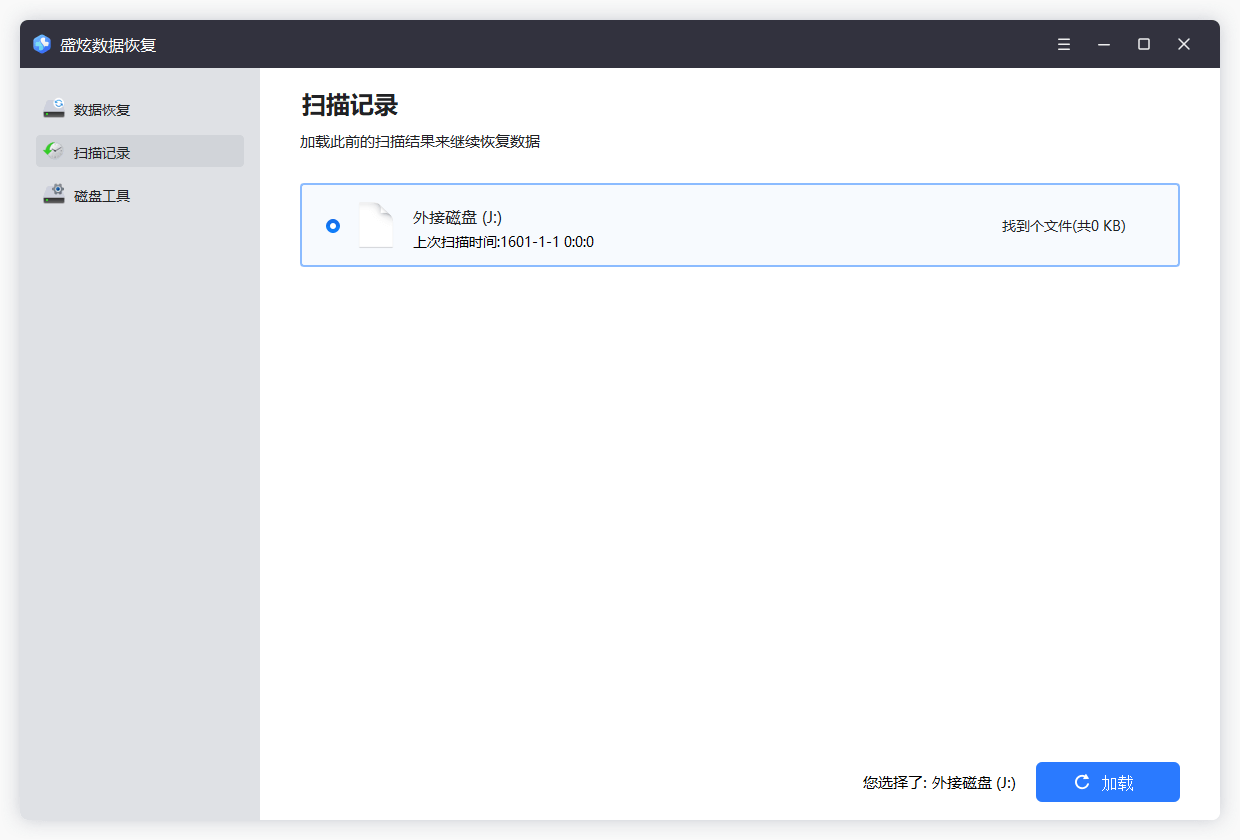Click the 扫描记录 history icon
1240x840 pixels.
(x=53, y=150)
